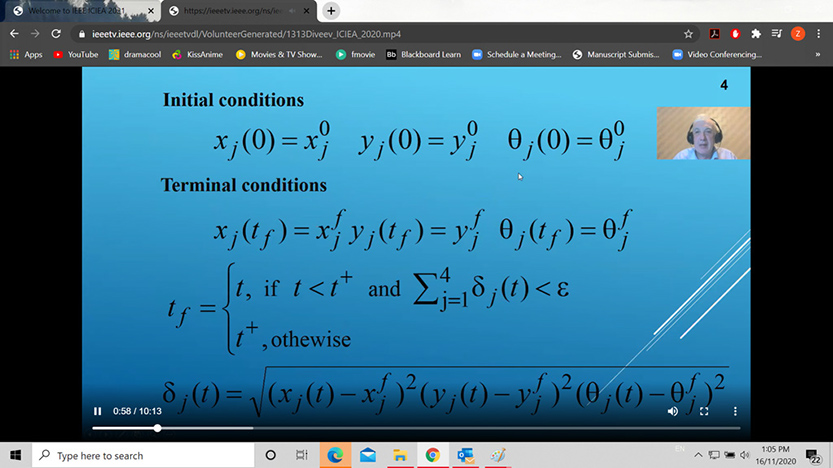The image size is (833, 468).
Task: Click the video progress bar scrubber
Action: tap(157, 428)
